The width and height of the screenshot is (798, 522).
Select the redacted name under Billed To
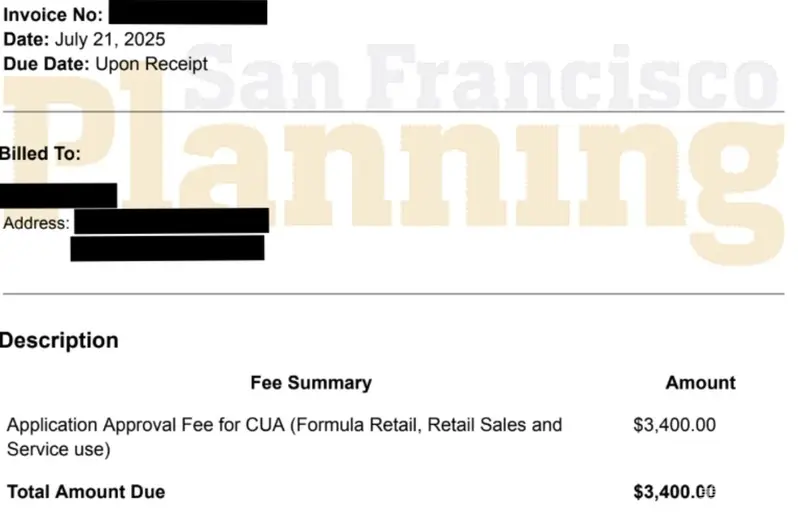click(x=58, y=195)
